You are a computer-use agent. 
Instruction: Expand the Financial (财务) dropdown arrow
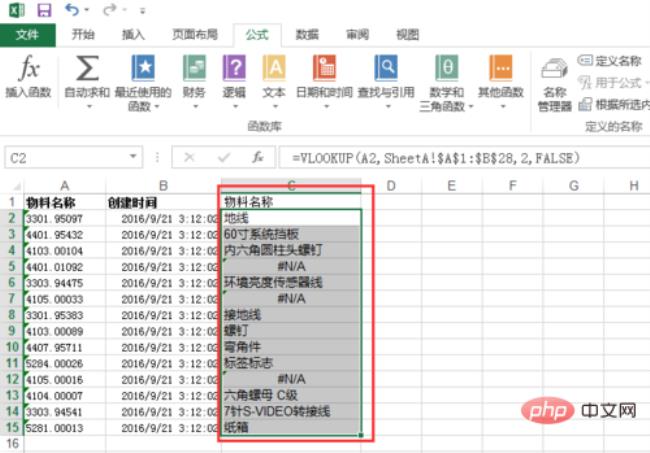click(x=195, y=107)
